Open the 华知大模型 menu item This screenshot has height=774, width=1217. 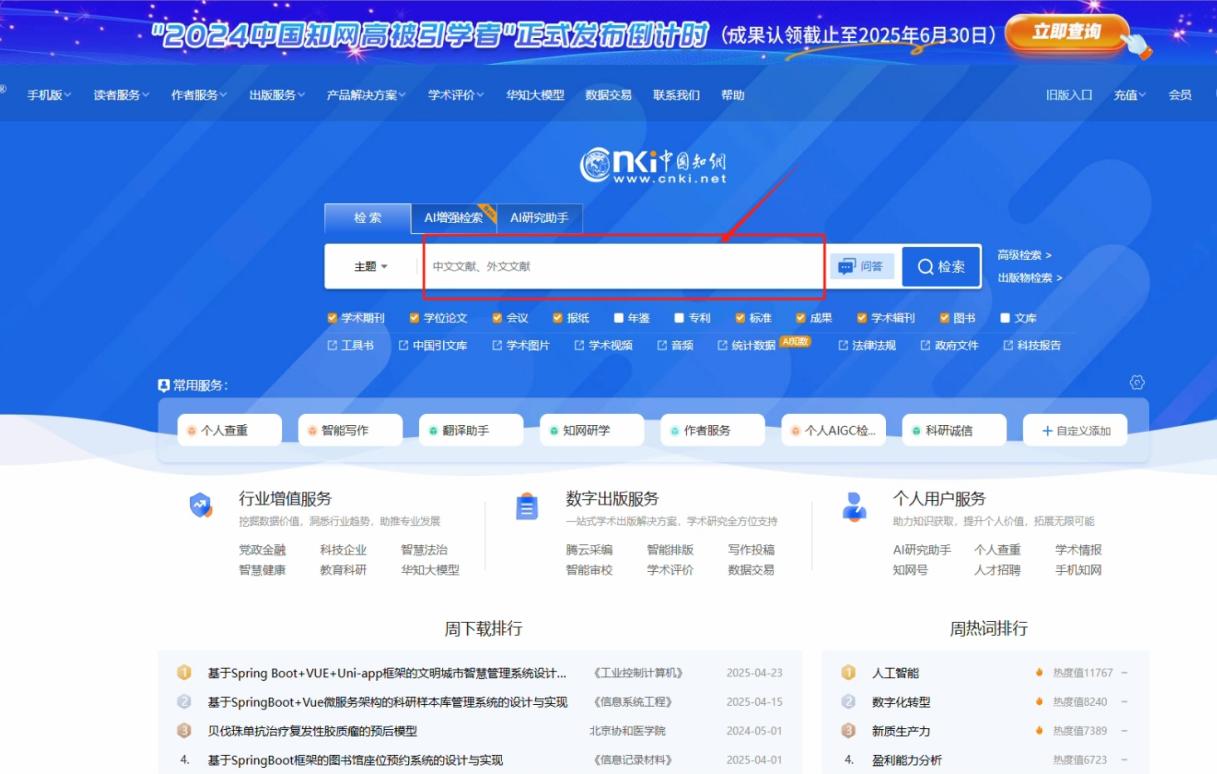pyautogui.click(x=535, y=95)
